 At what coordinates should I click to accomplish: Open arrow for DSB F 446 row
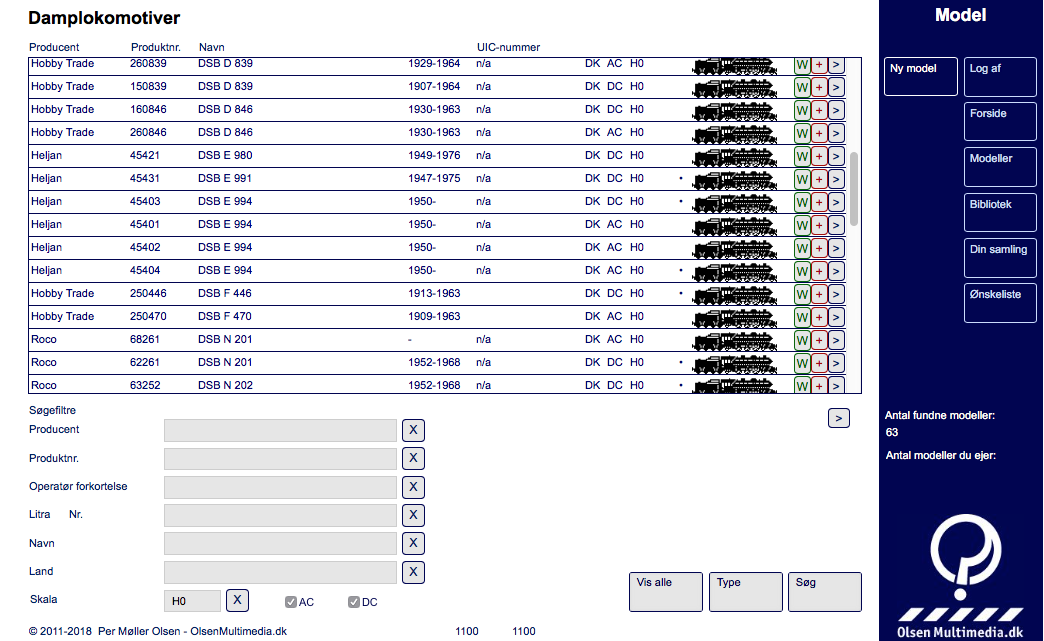[x=836, y=294]
